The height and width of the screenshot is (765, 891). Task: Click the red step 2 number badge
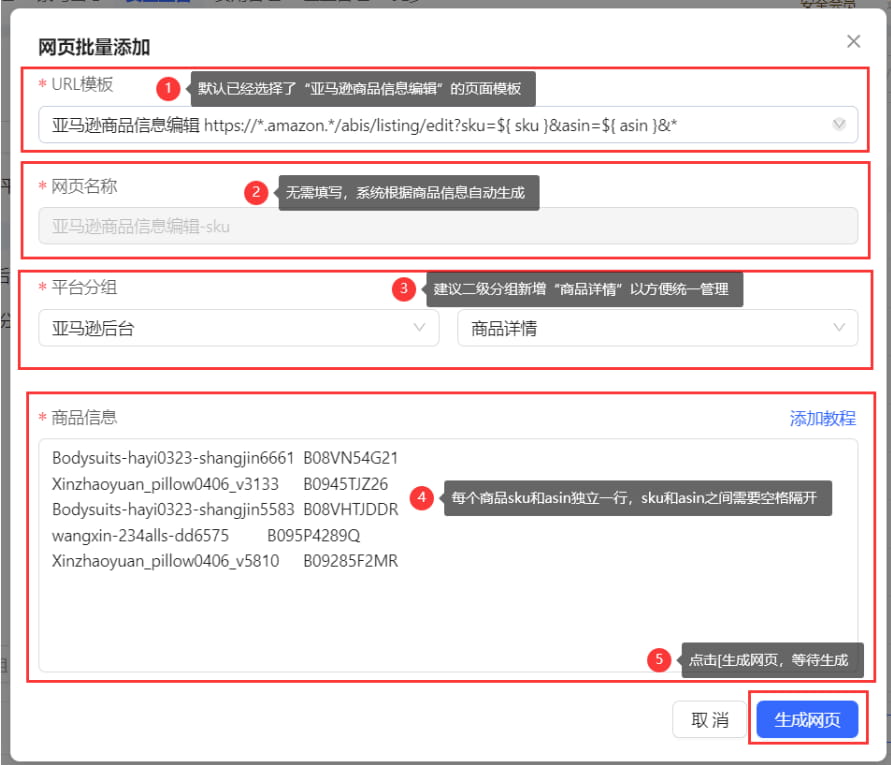coord(256,192)
